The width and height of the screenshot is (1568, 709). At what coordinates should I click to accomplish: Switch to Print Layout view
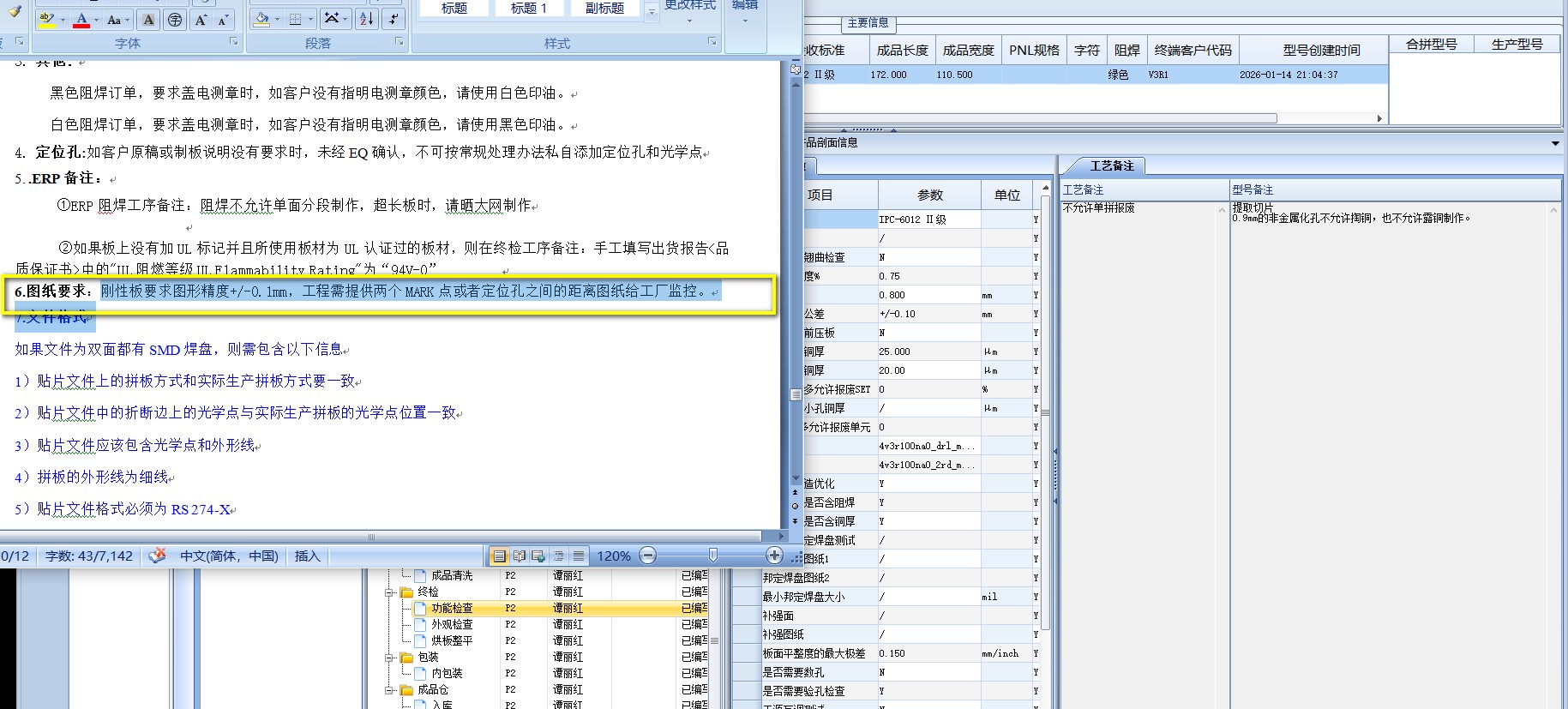(499, 556)
